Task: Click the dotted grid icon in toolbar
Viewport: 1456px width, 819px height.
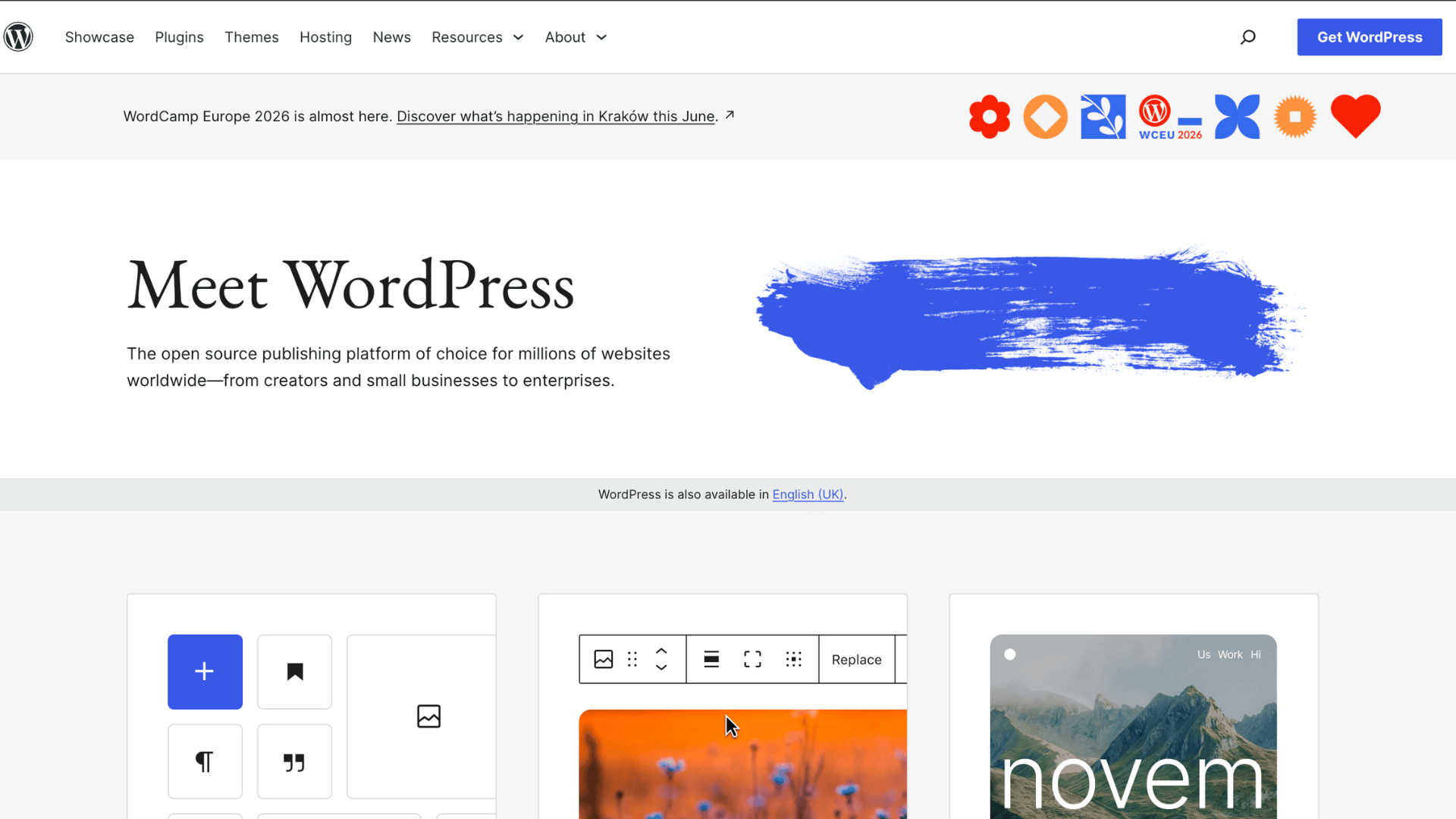Action: (794, 659)
